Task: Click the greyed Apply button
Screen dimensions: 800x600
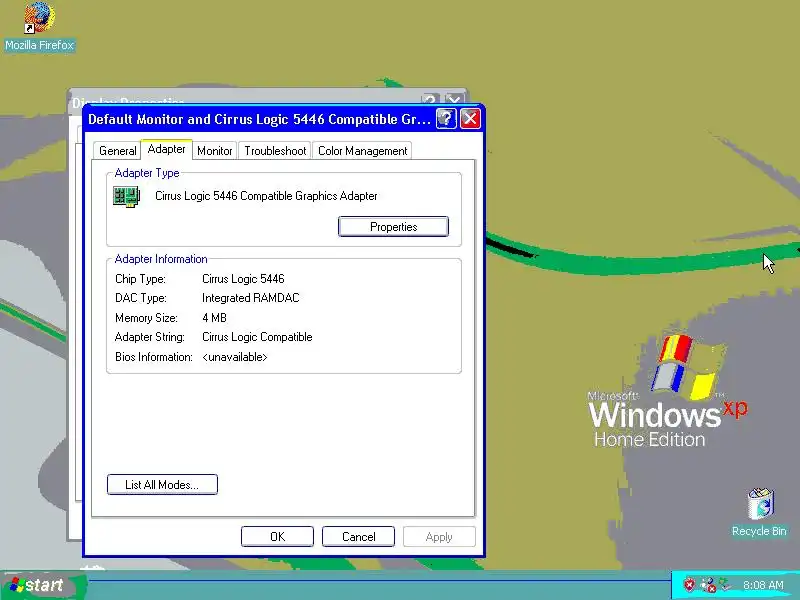Action: 439,537
